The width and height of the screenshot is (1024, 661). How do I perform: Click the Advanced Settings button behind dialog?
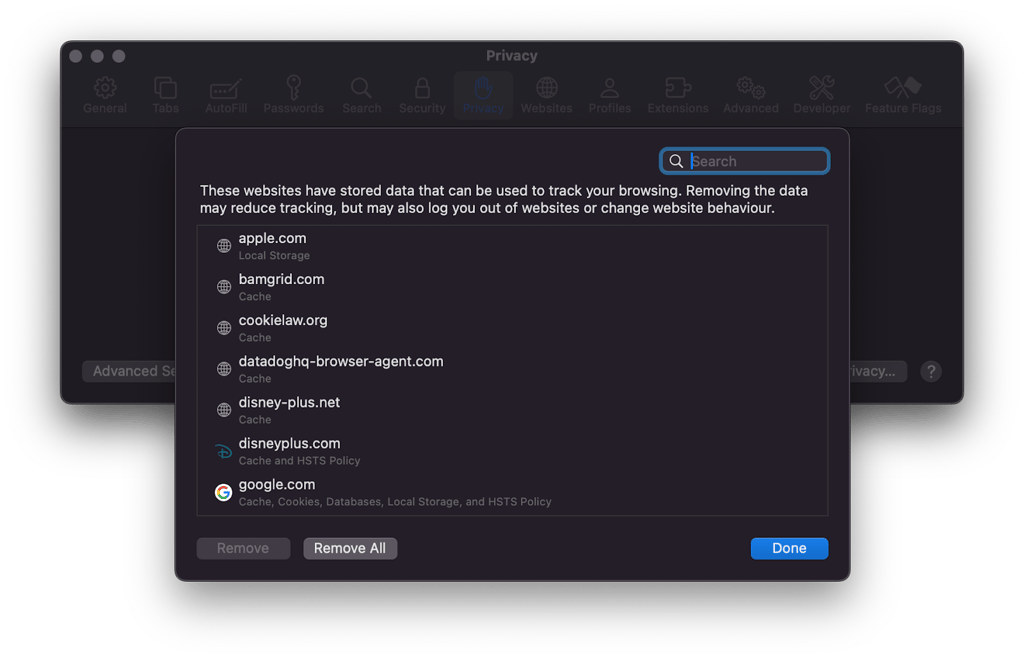(x=129, y=371)
